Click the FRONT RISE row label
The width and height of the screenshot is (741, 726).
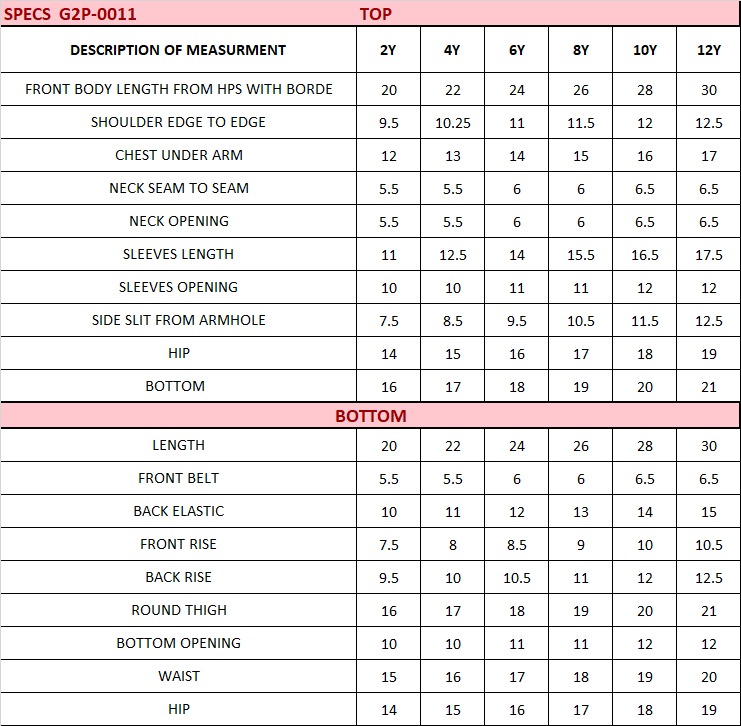[x=178, y=544]
